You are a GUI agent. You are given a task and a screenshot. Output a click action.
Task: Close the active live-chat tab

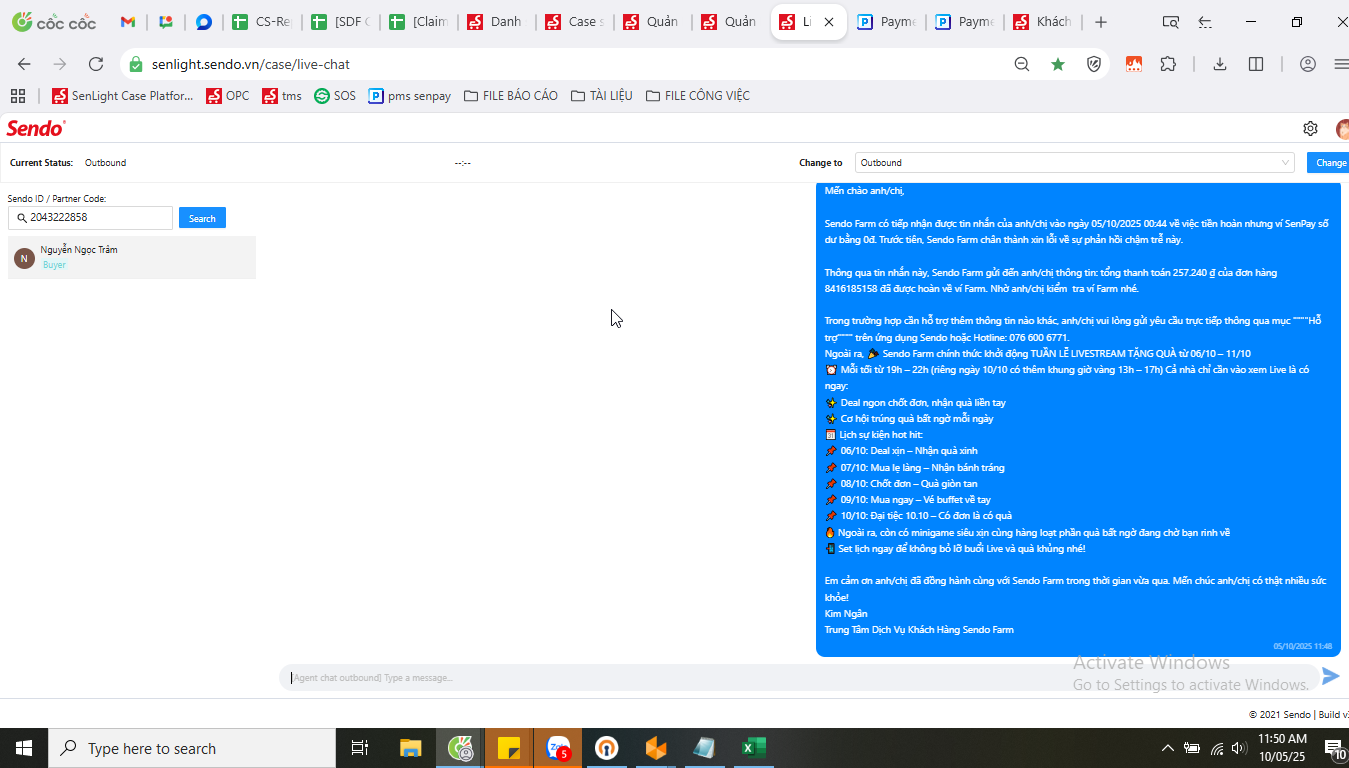[x=829, y=22]
